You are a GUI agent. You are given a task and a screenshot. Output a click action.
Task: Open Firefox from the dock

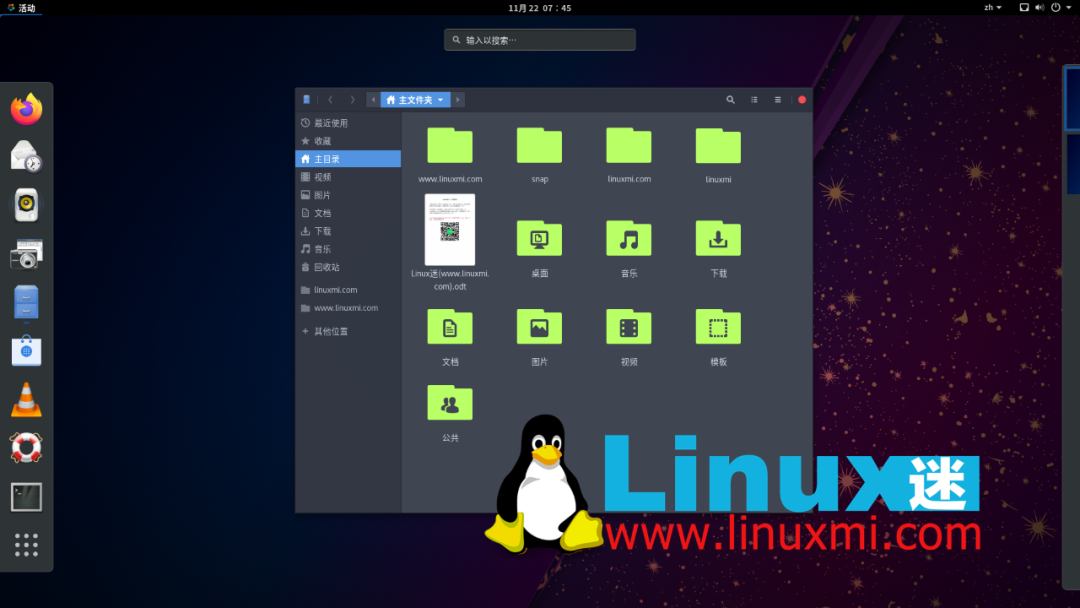click(x=26, y=109)
